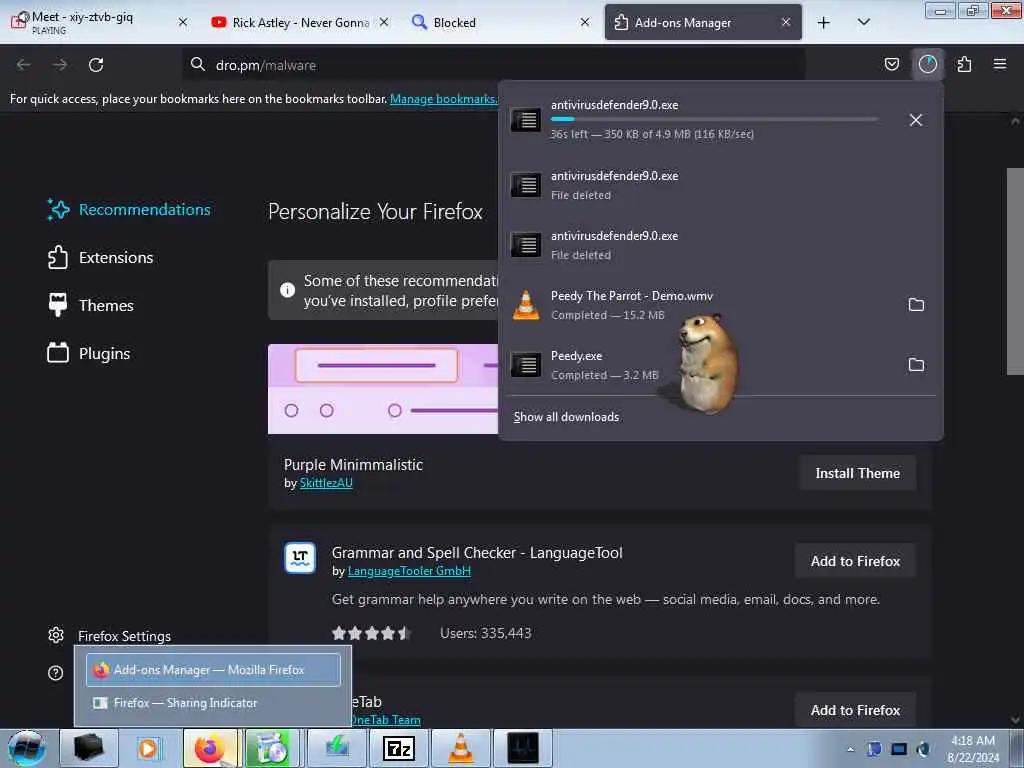
Task: Open Peedy The Parrot - Demo.wmv download
Action: (x=699, y=305)
